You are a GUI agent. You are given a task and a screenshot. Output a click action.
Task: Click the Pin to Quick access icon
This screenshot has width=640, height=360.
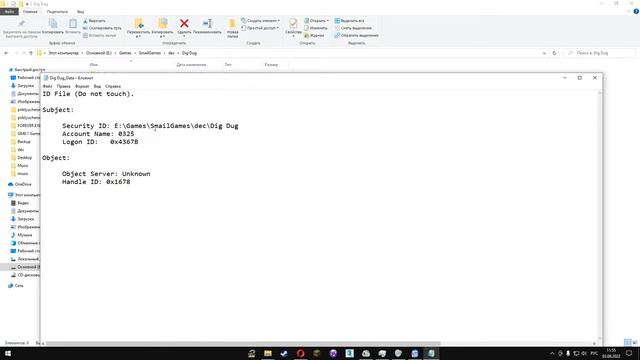22,24
